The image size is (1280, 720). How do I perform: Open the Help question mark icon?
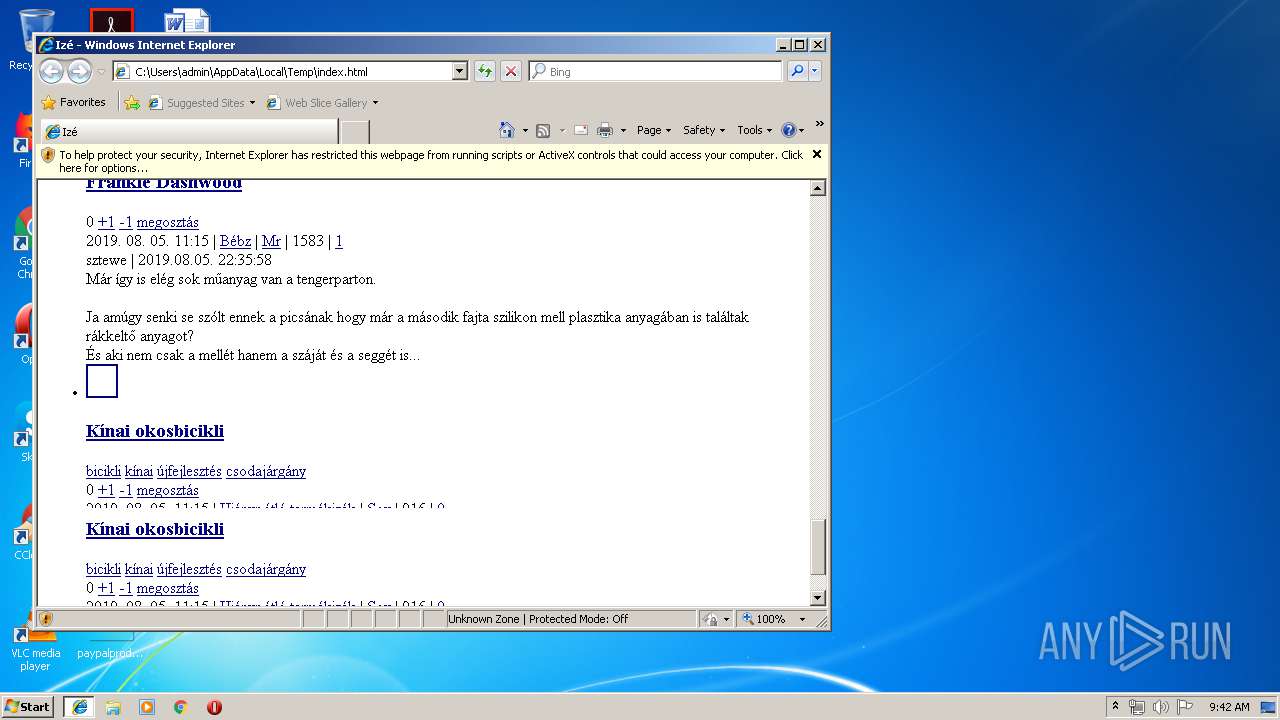[x=788, y=130]
